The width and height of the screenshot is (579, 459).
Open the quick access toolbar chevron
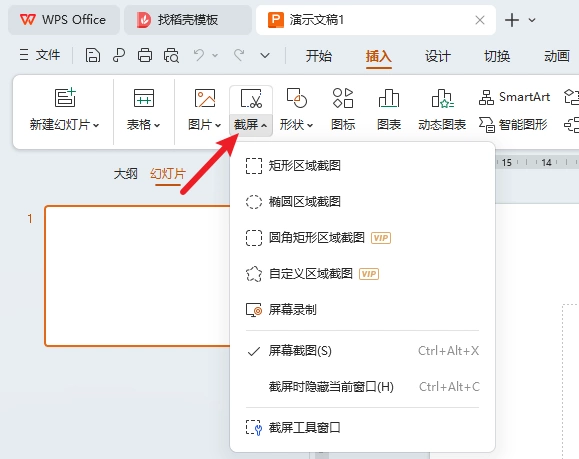265,56
